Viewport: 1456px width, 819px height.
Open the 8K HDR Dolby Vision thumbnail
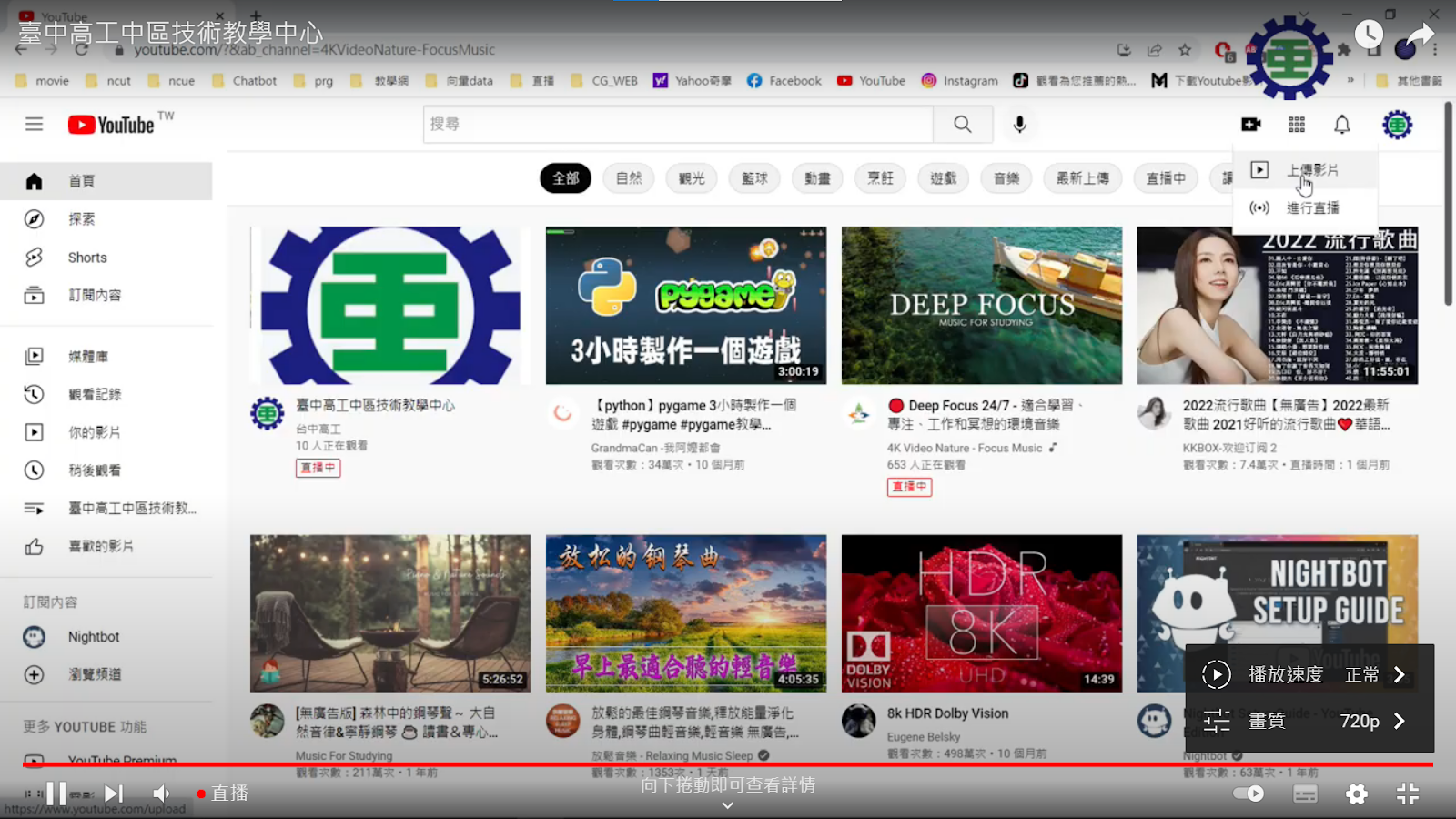pos(982,613)
